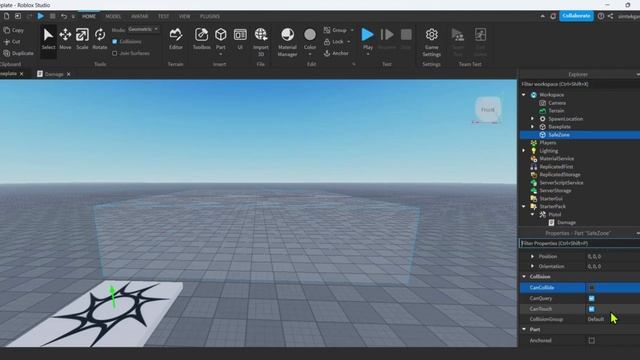
Task: Click the Collaborate button
Action: [576, 16]
